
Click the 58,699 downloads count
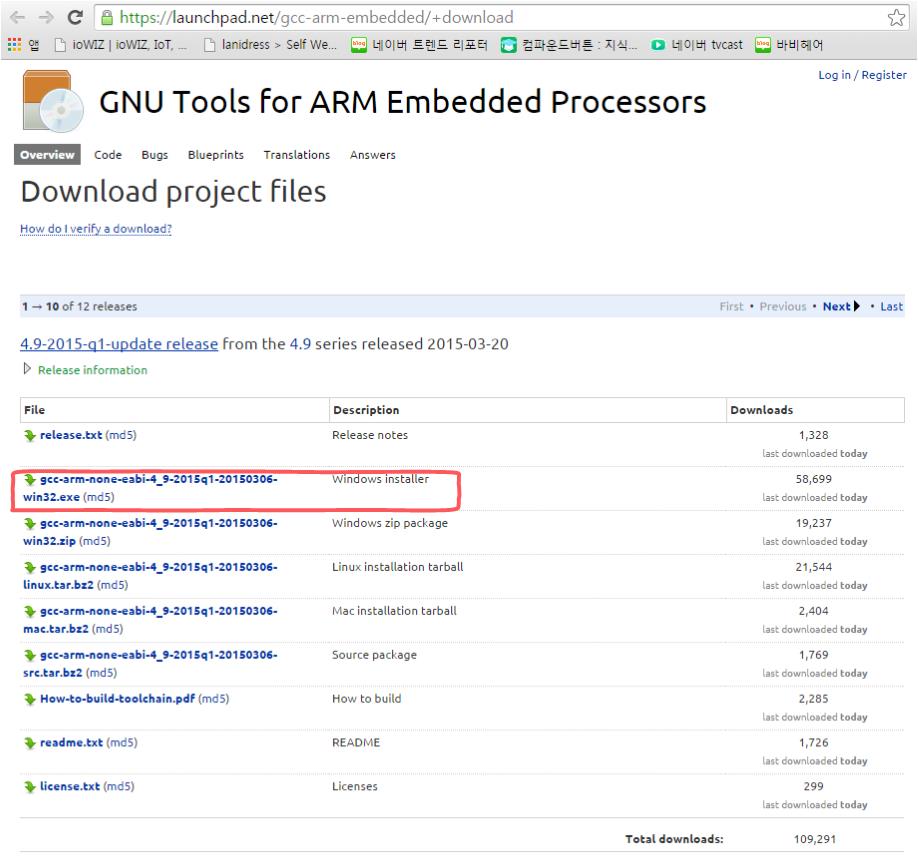click(813, 479)
